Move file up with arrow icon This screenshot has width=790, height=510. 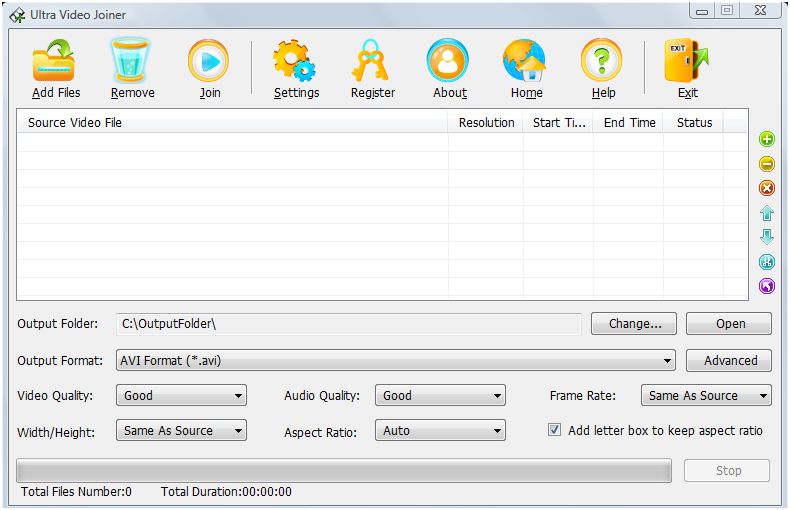click(x=767, y=213)
